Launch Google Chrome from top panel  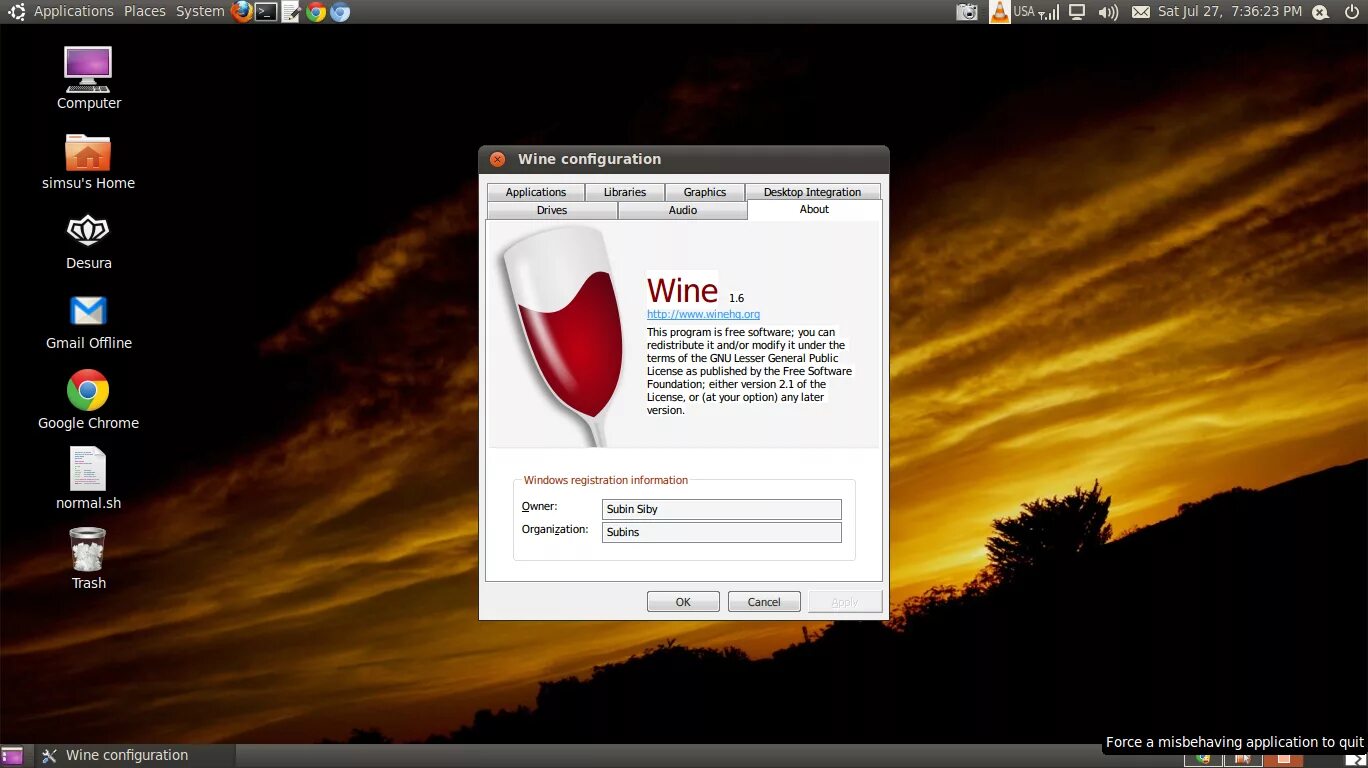[x=316, y=12]
